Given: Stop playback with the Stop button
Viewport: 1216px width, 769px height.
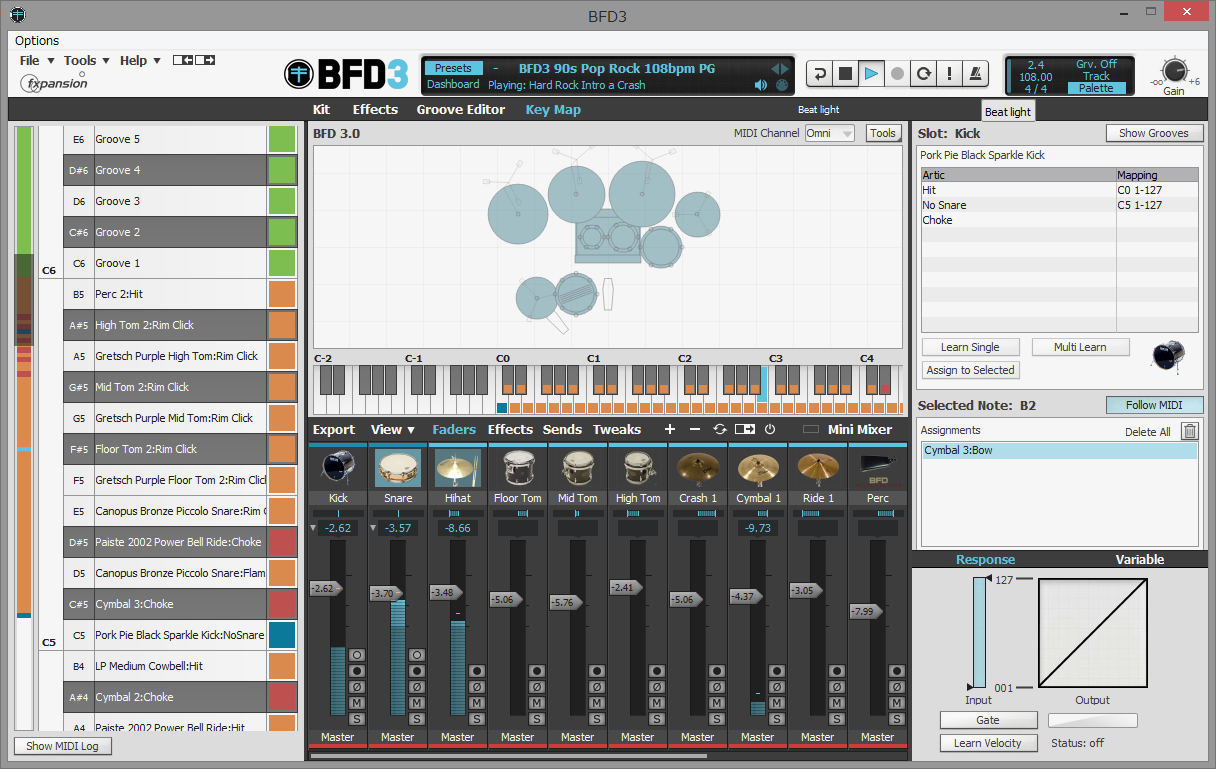Looking at the screenshot, I should [846, 74].
